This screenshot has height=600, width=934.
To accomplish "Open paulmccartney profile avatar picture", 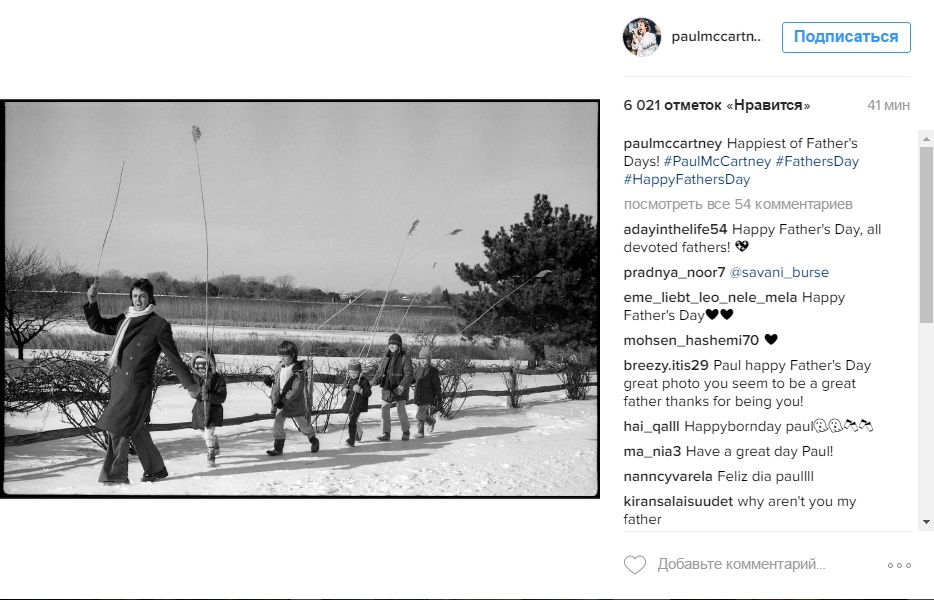I will (x=642, y=36).
